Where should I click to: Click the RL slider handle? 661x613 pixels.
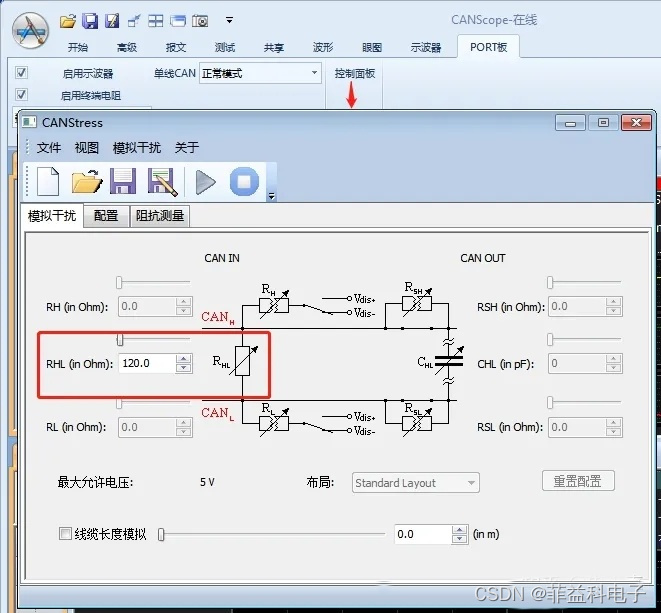click(119, 403)
